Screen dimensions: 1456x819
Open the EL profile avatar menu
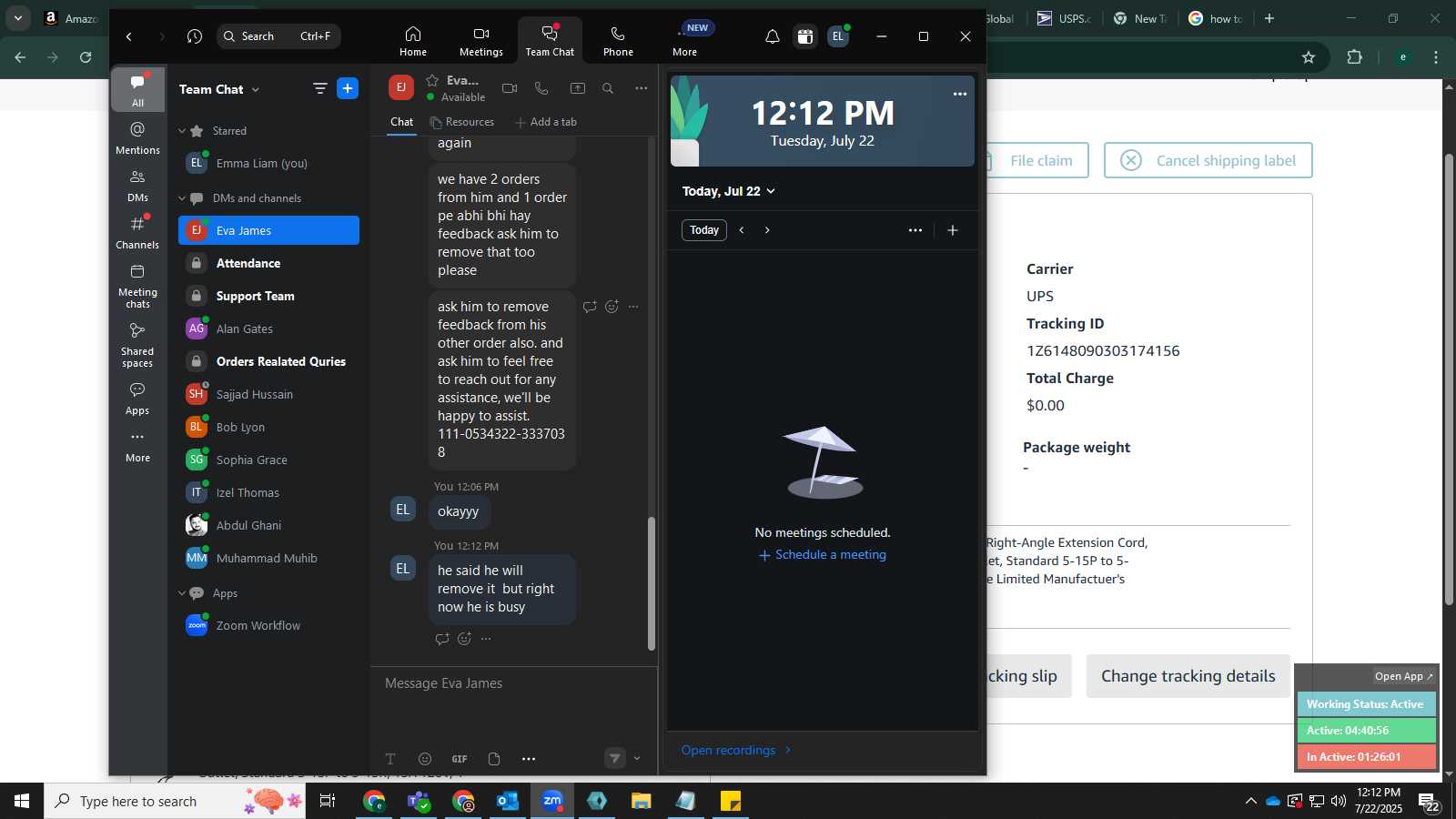click(838, 36)
